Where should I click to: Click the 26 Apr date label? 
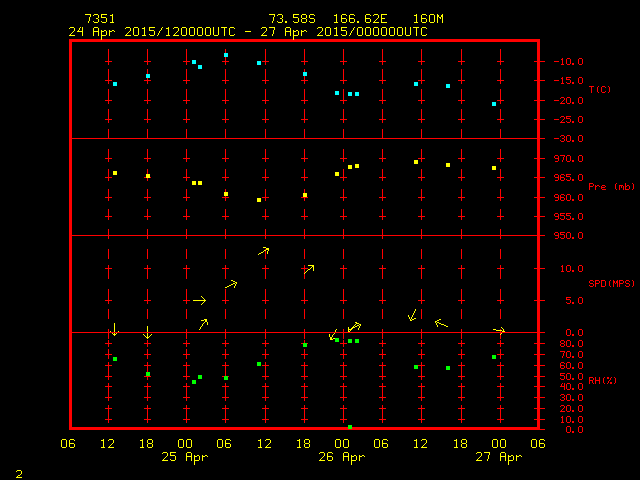[341, 457]
